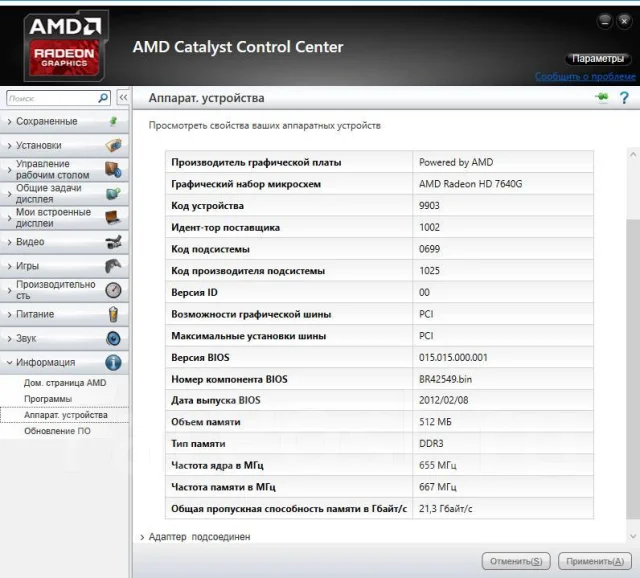Click the Производительность gauge icon

(x=113, y=290)
